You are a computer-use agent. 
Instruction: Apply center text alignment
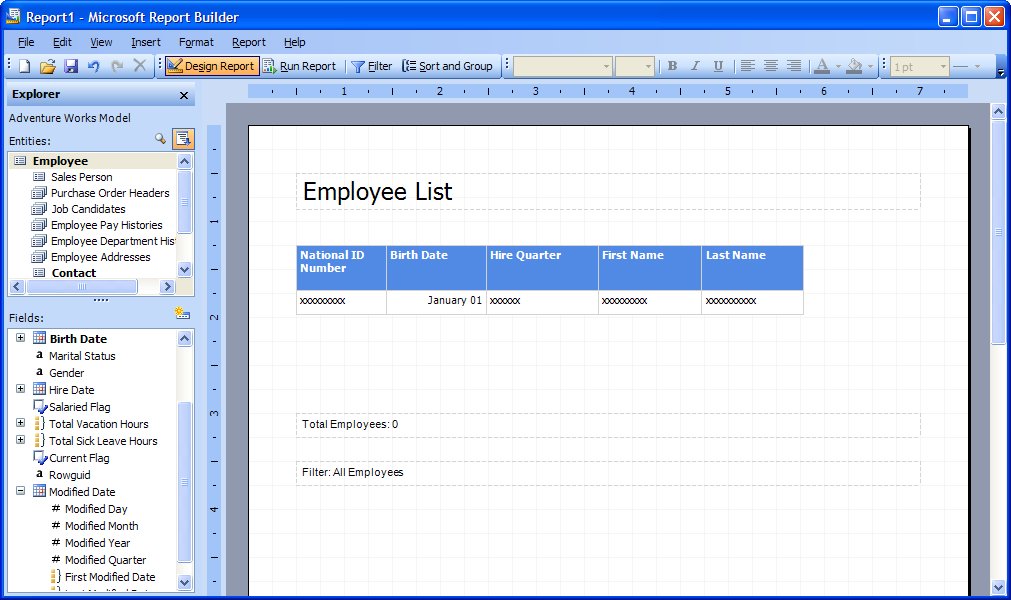pyautogui.click(x=771, y=66)
